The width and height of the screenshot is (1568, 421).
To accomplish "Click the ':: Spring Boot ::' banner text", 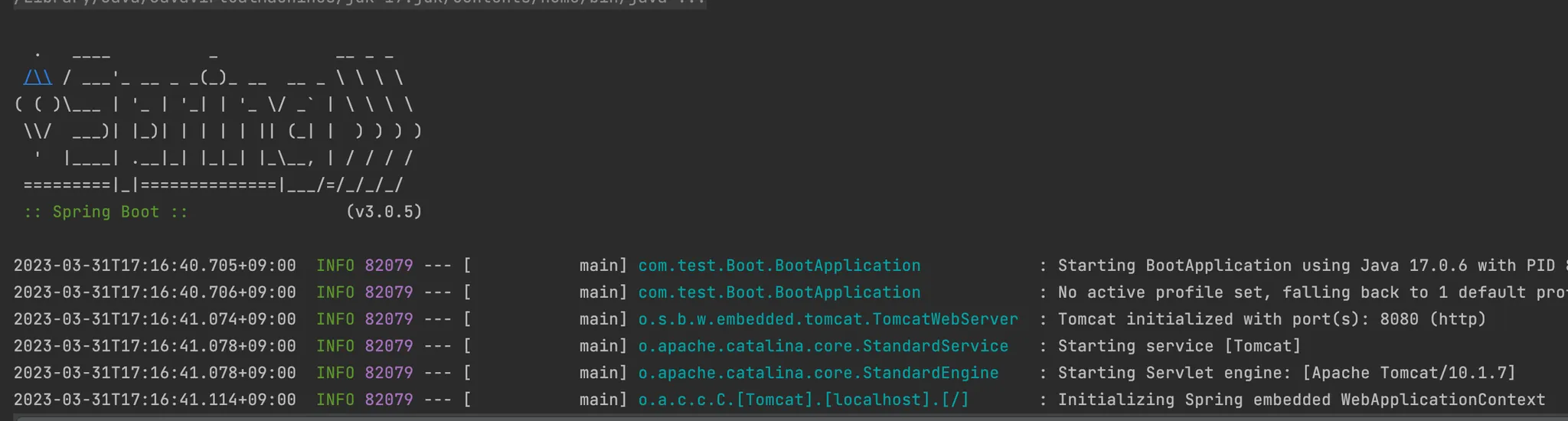I will [106, 212].
